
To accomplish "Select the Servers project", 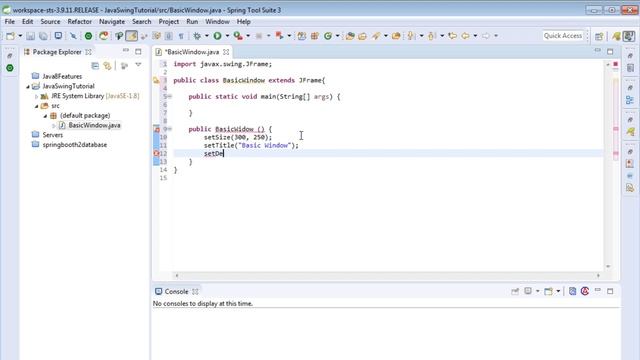I will tap(52, 135).
